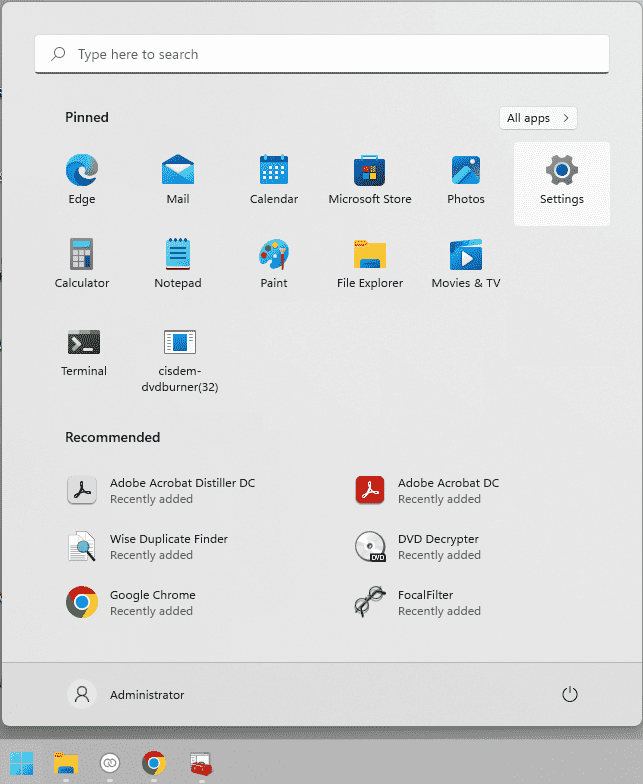Click the Type here to search box
Screen dimensions: 643x784
pyautogui.click(x=322, y=54)
